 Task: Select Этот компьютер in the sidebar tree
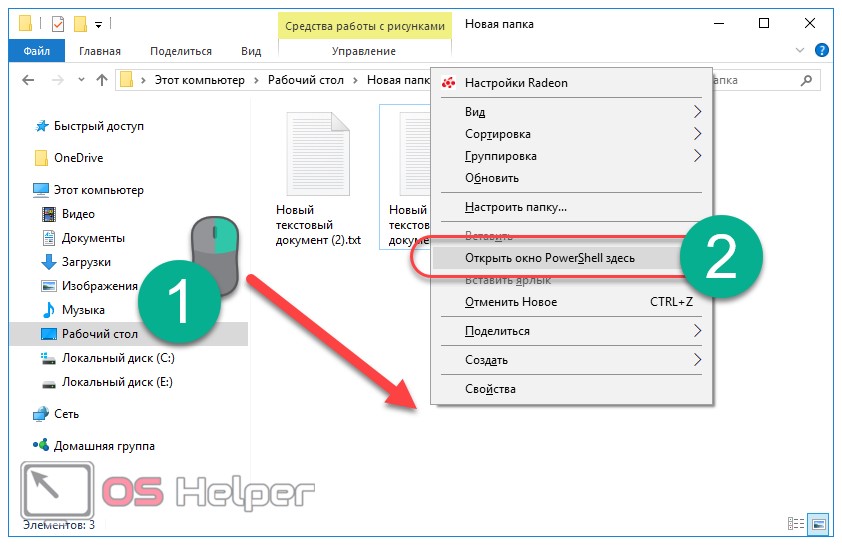(x=99, y=190)
